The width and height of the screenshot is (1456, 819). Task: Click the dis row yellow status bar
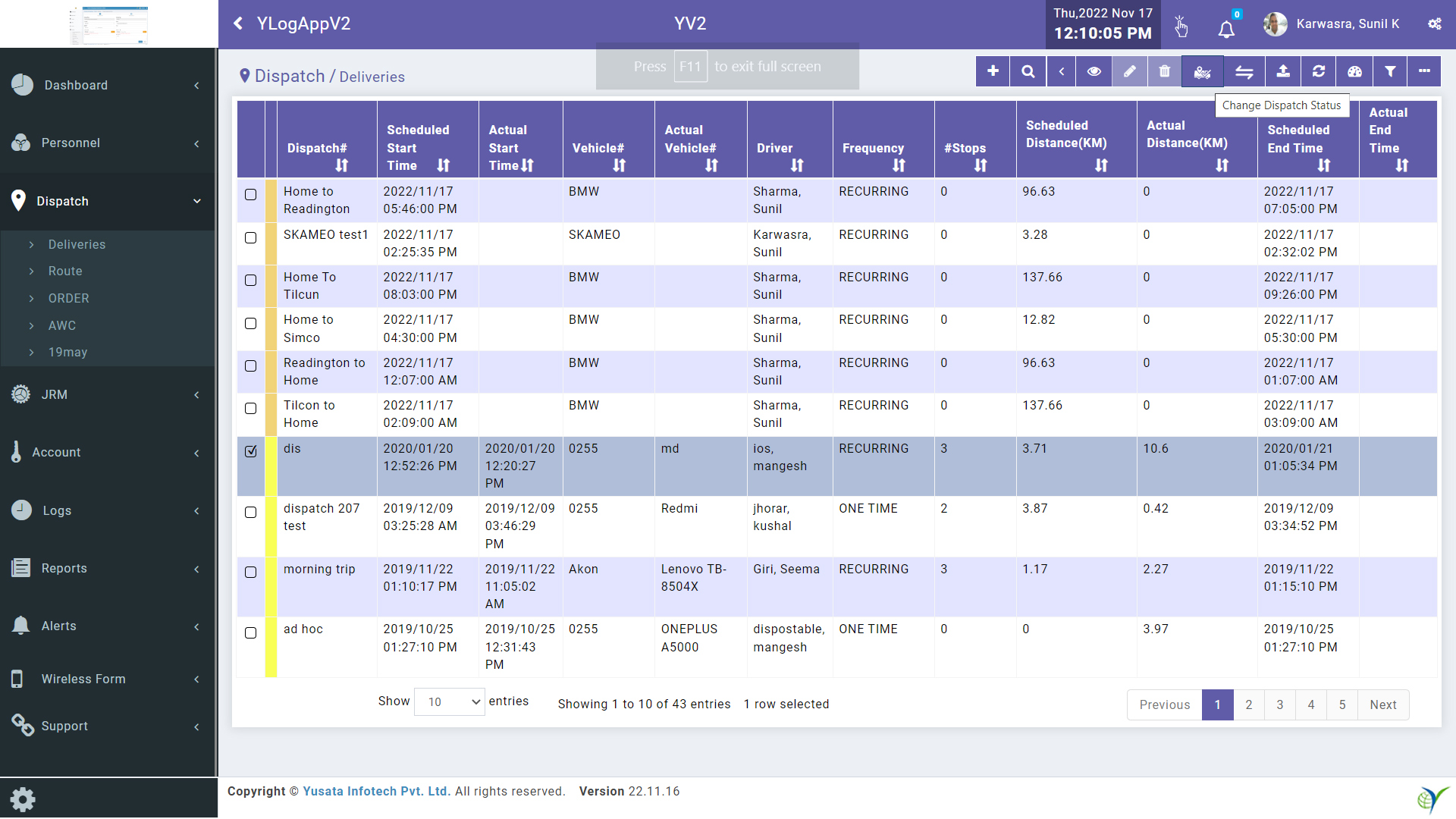[271, 466]
